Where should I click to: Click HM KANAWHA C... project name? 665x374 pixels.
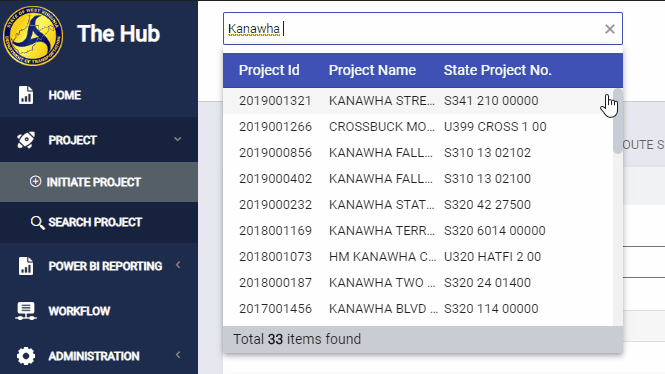pos(383,257)
